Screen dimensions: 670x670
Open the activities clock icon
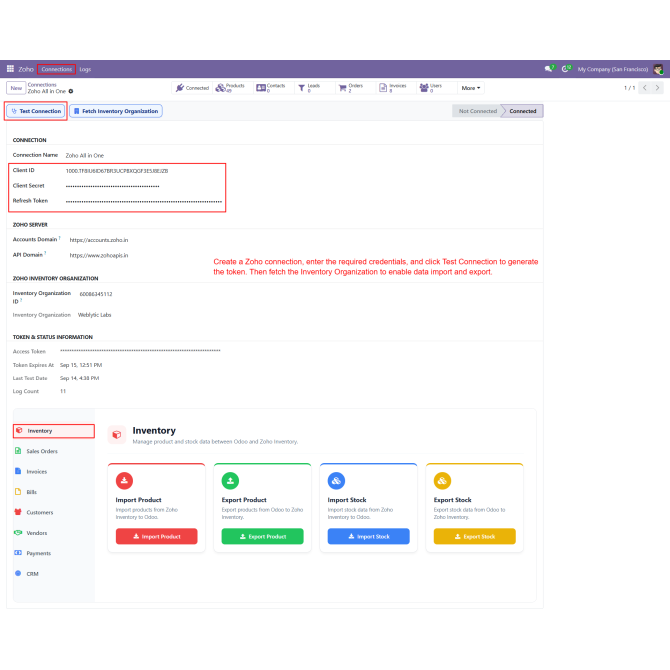pyautogui.click(x=566, y=69)
